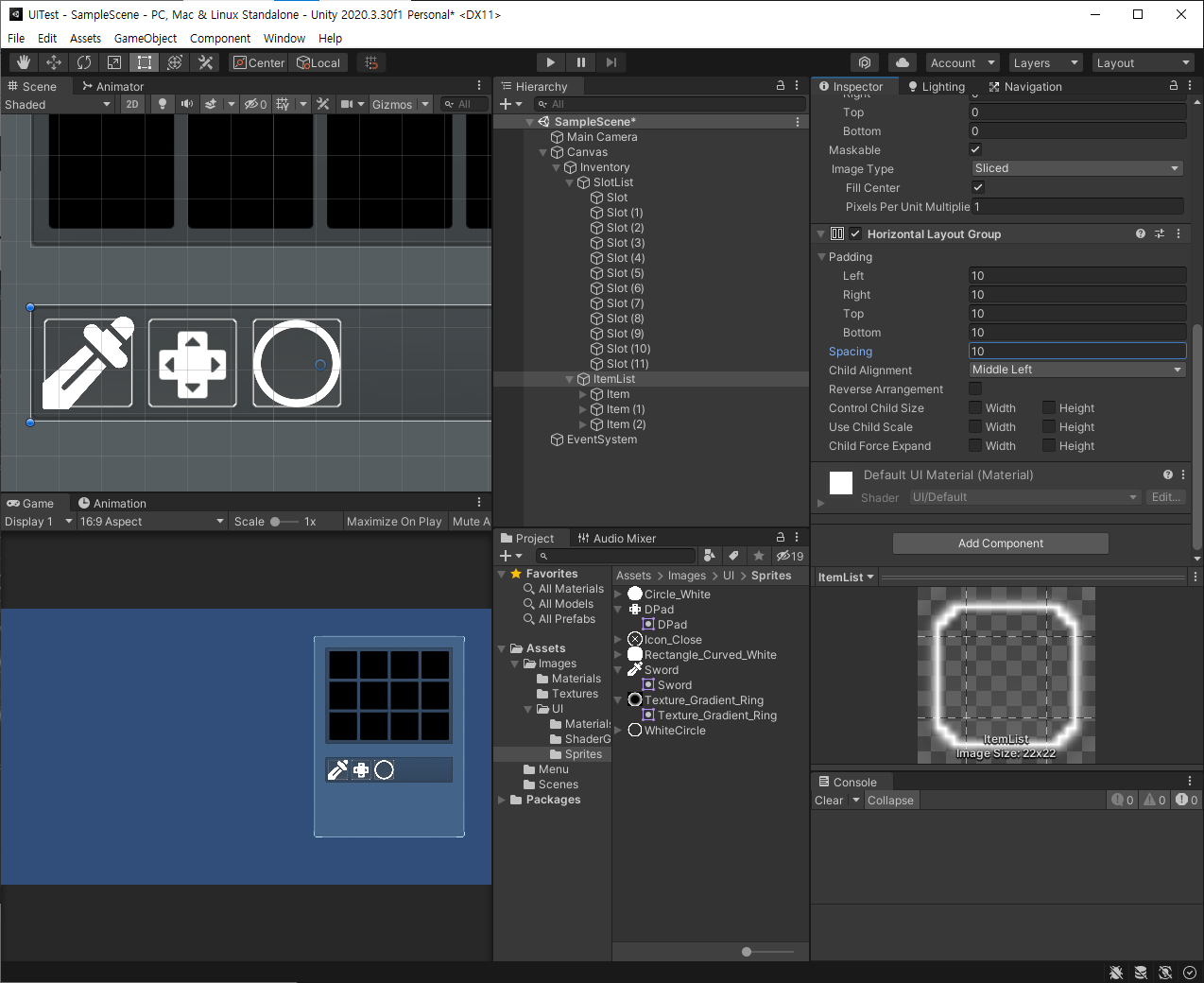Select the Scale tool
The image size is (1204, 983).
114,62
